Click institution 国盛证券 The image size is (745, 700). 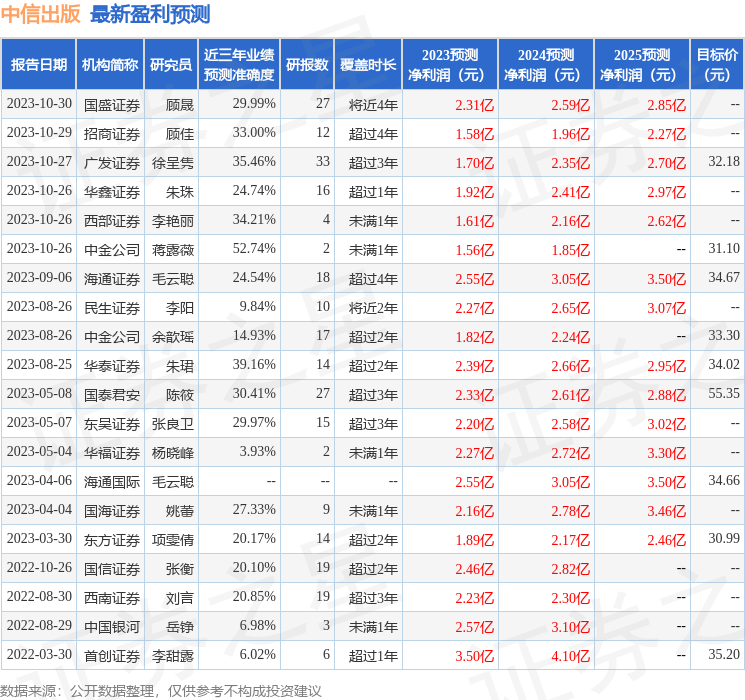tap(112, 105)
